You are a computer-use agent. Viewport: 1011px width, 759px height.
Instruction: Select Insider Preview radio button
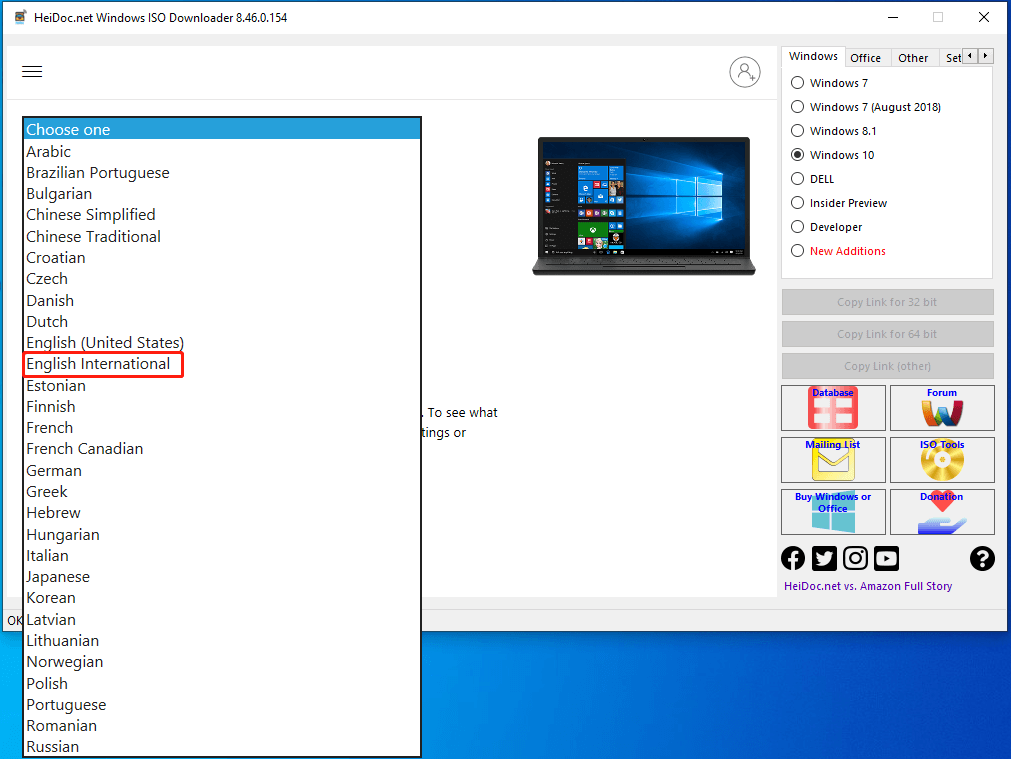[798, 203]
